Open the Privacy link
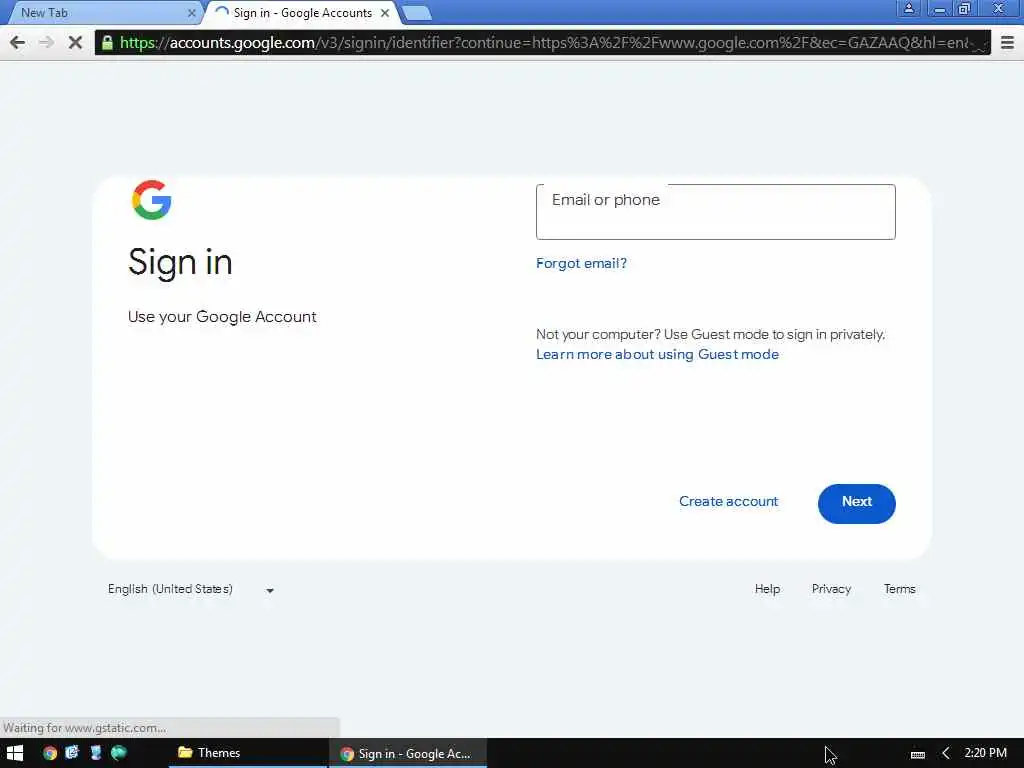The width and height of the screenshot is (1024, 768). pyautogui.click(x=831, y=589)
